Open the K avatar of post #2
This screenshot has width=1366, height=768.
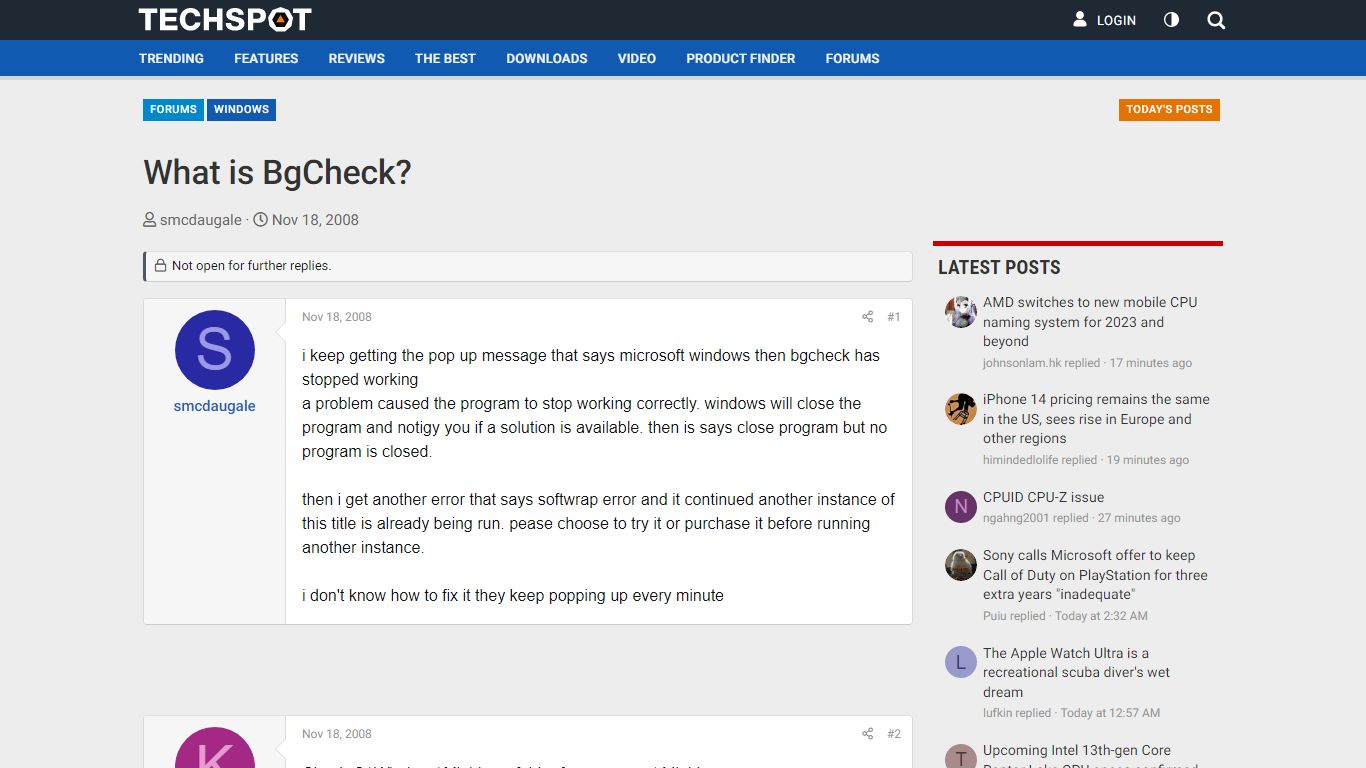coord(215,748)
